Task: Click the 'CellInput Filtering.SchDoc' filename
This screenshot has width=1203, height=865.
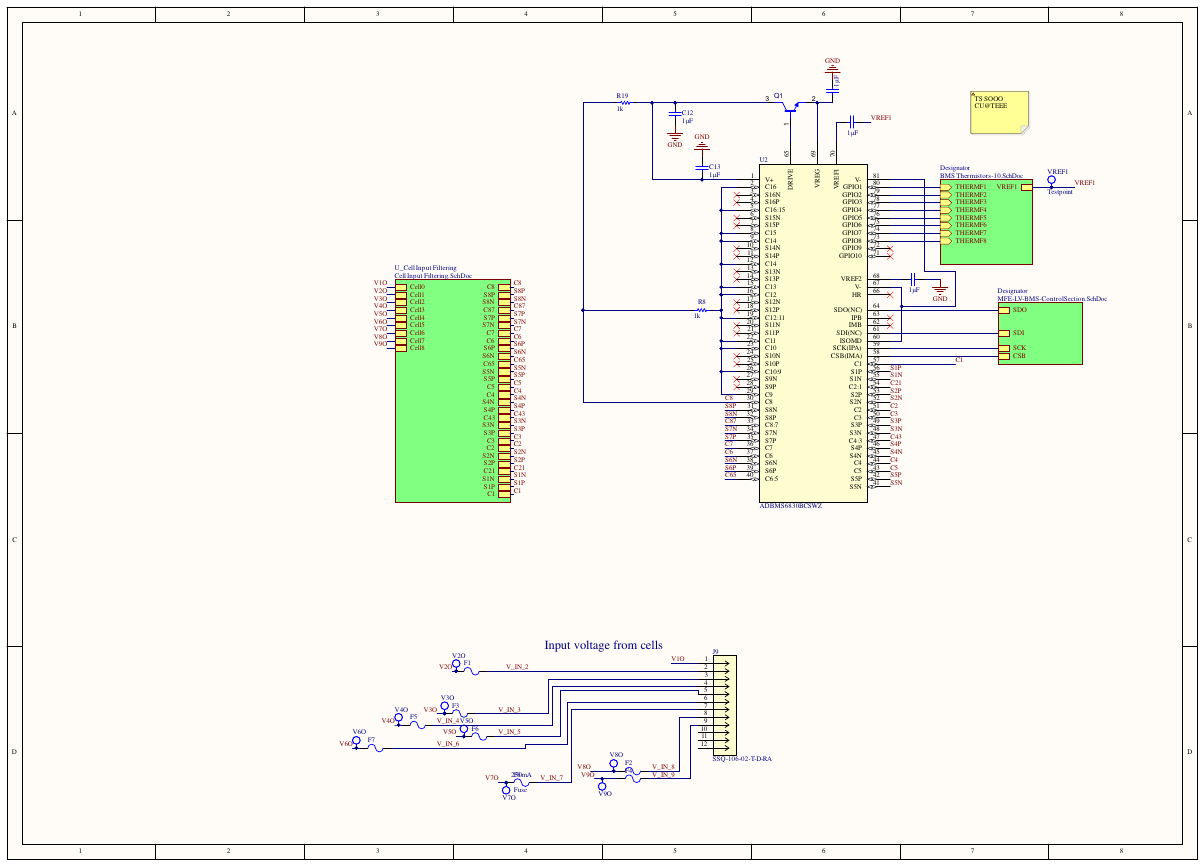Action: pyautogui.click(x=433, y=275)
